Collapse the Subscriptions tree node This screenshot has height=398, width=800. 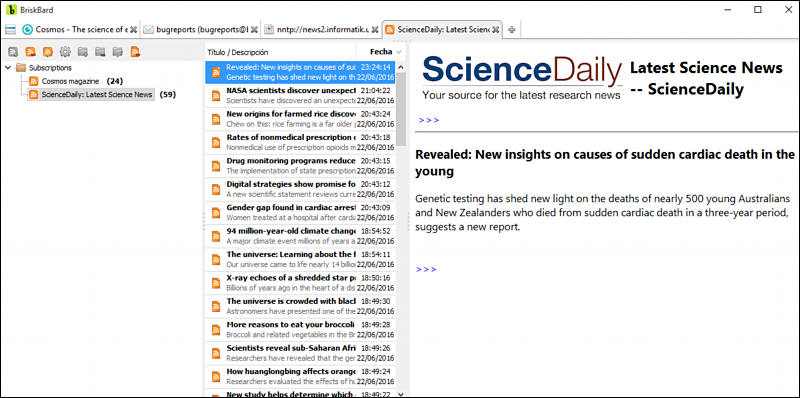(x=8, y=68)
